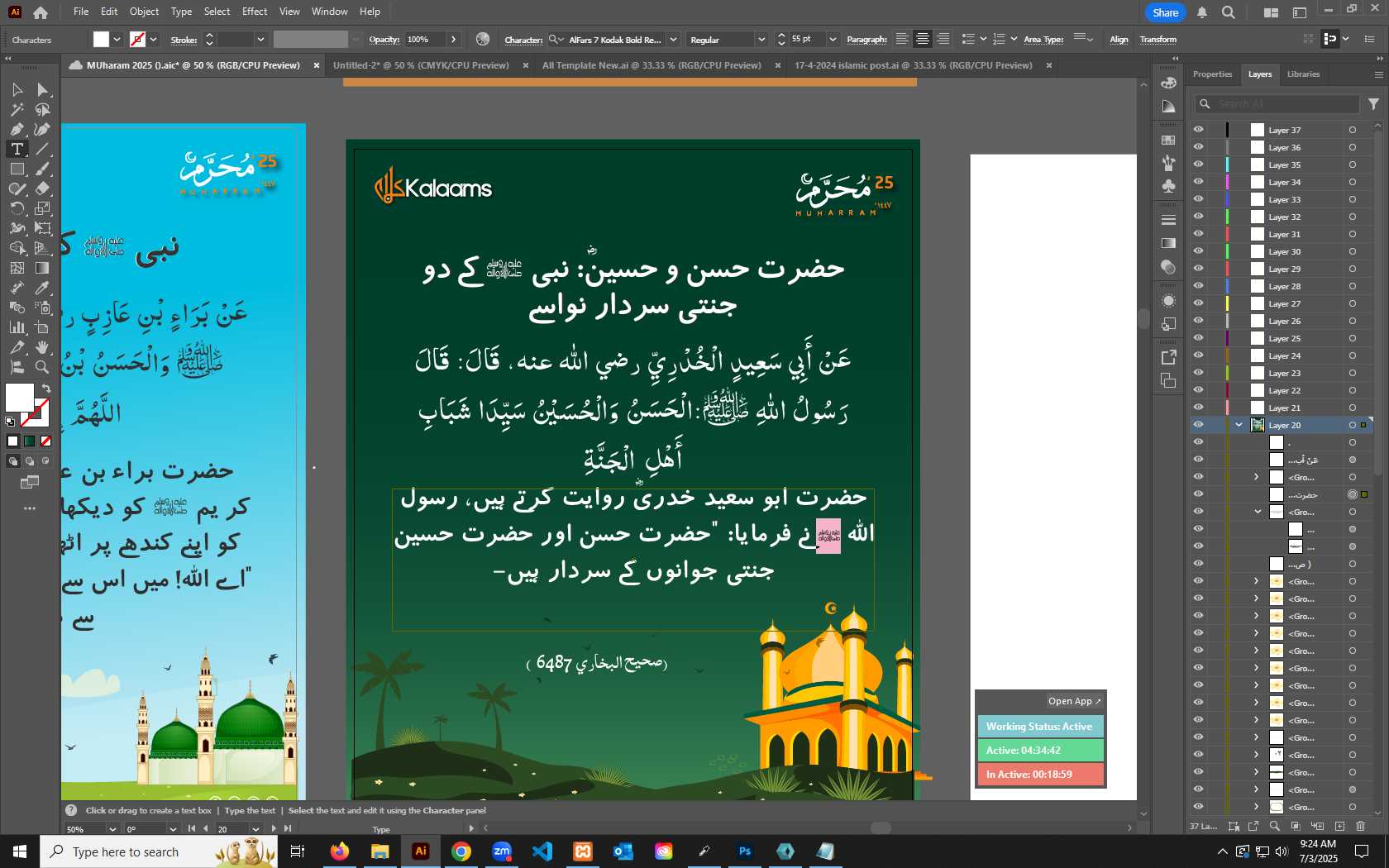The image size is (1389, 868).
Task: Open the fill color dropdown arrow
Action: (x=117, y=39)
